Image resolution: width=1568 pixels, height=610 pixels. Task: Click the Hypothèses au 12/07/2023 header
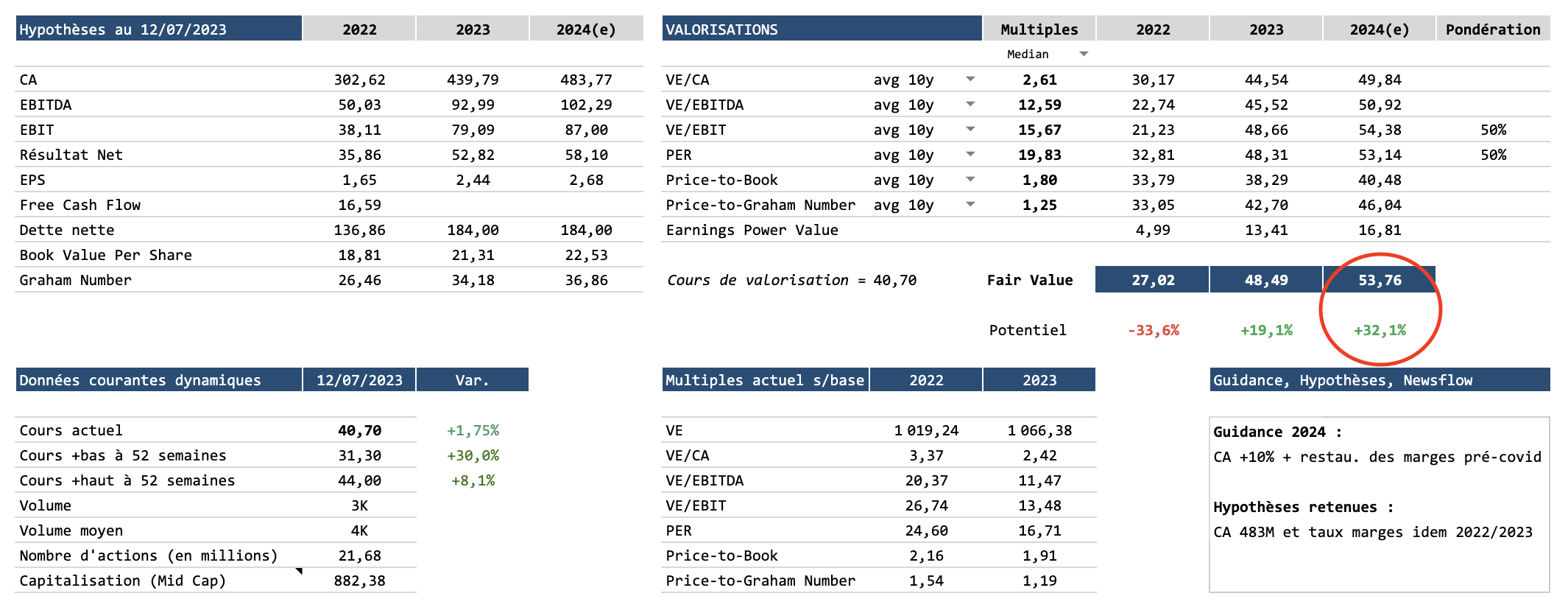click(x=158, y=29)
